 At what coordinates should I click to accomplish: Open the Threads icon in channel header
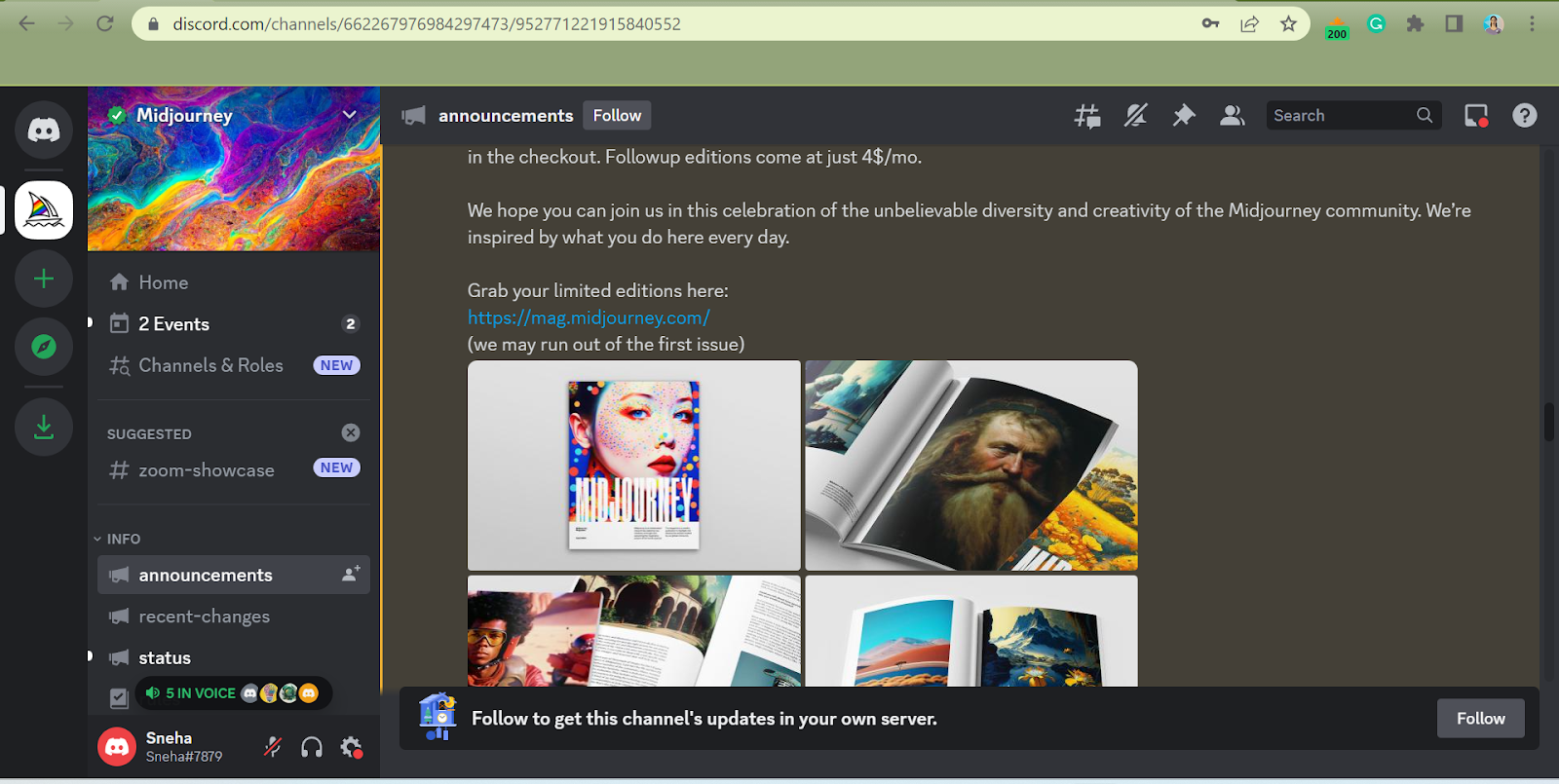pyautogui.click(x=1087, y=116)
